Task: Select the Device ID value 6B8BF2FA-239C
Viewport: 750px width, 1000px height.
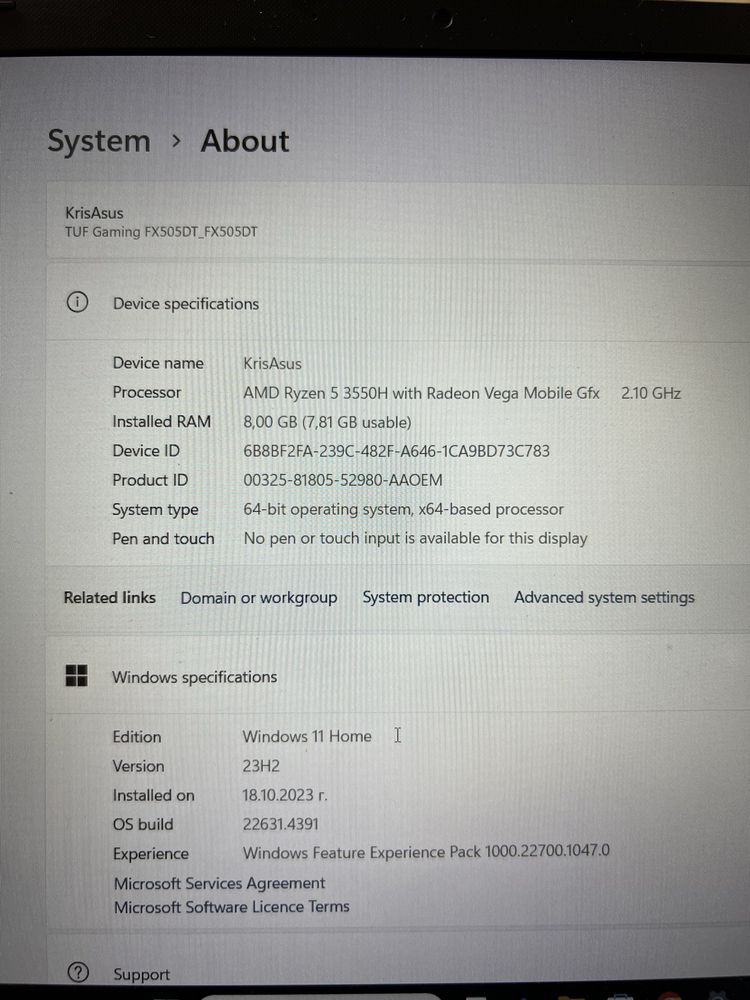Action: pos(396,451)
